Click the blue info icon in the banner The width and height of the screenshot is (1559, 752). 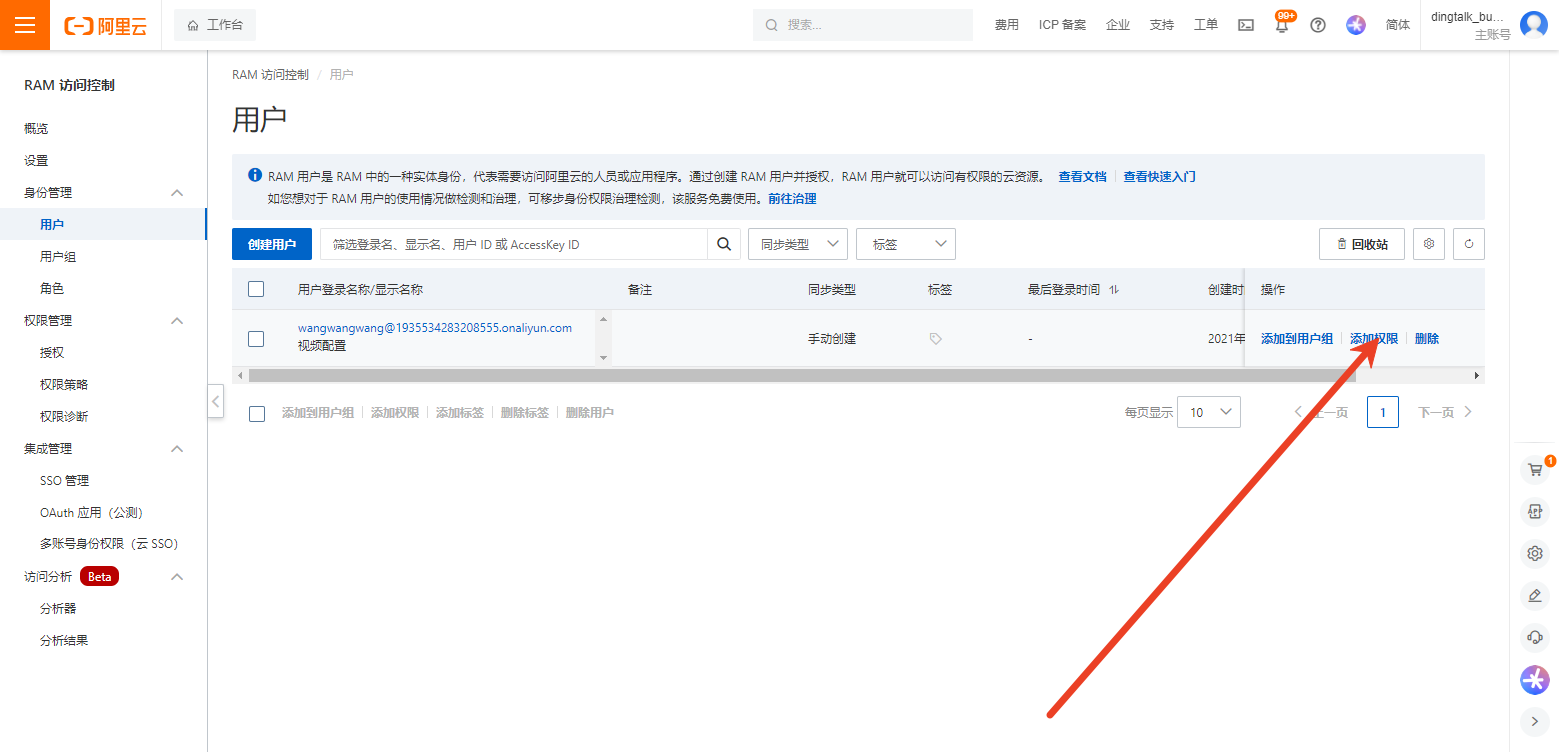[x=255, y=176]
